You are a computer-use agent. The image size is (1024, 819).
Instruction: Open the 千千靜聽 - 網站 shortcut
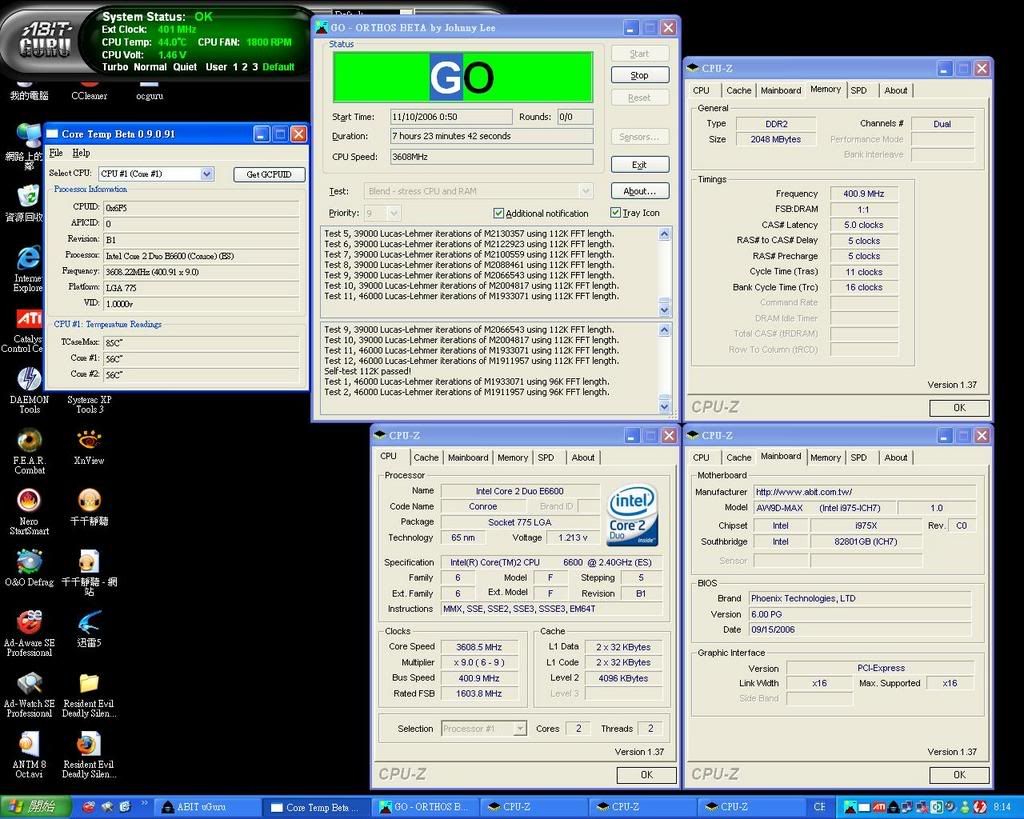[89, 573]
